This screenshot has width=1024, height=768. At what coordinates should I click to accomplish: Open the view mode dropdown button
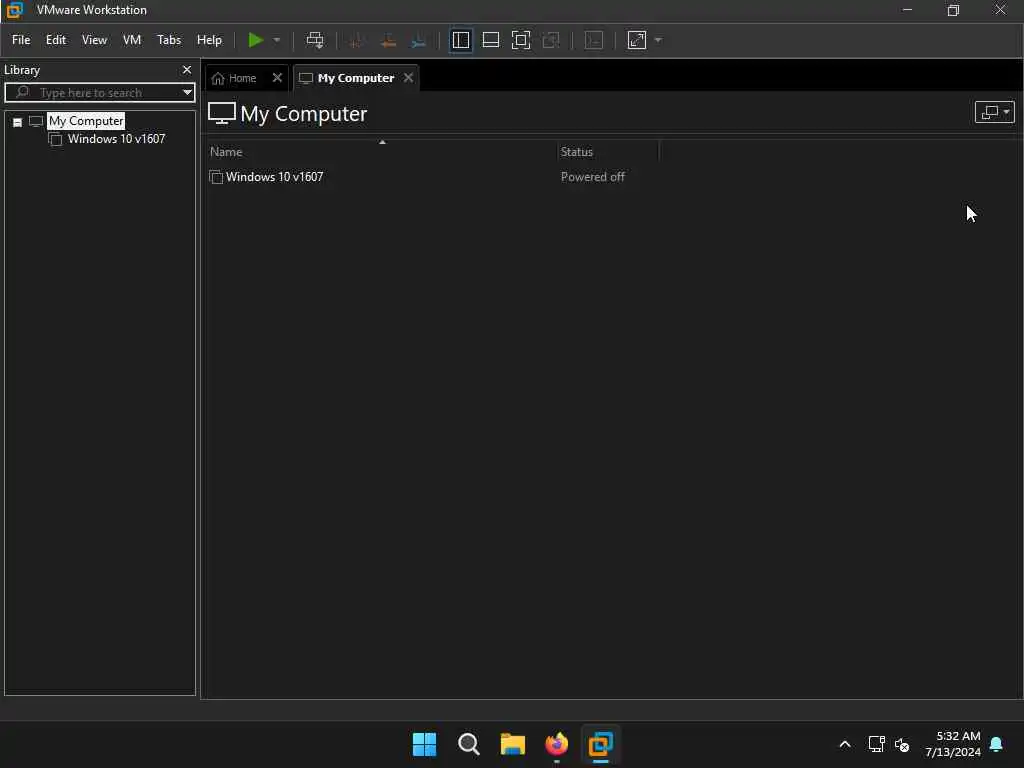pos(994,112)
